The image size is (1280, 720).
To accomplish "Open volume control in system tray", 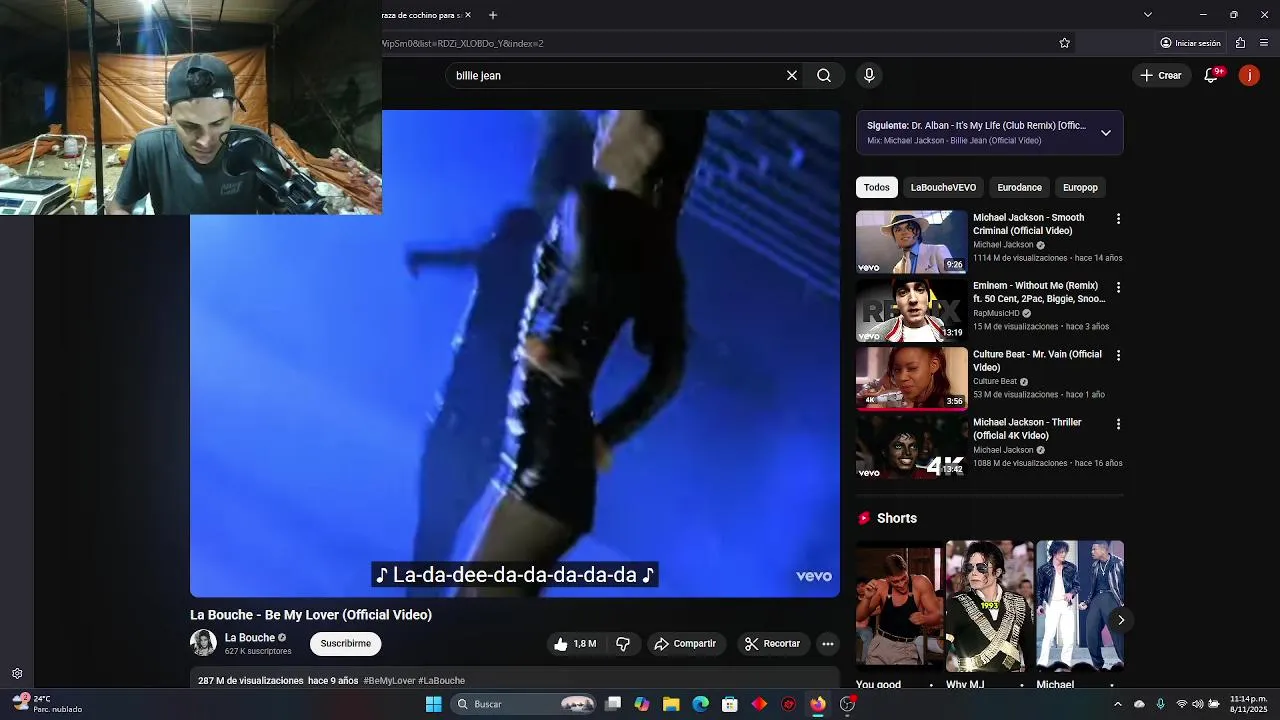I will tap(1198, 704).
